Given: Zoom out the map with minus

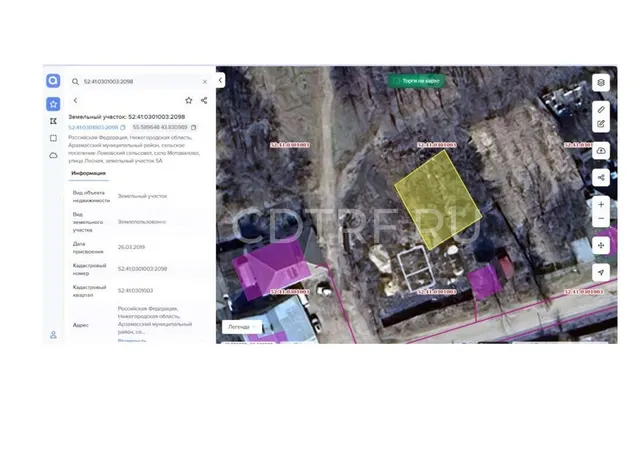Looking at the screenshot, I should coord(601,219).
